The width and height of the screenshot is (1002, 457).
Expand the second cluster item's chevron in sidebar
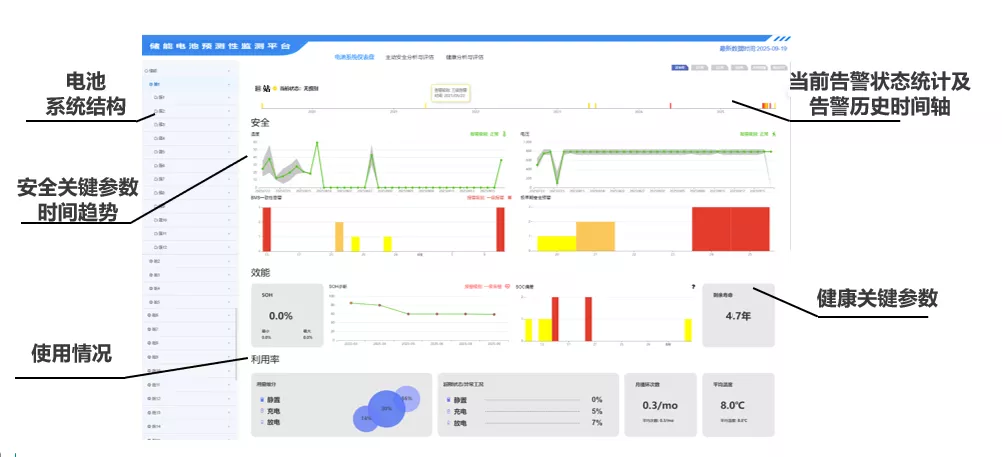pos(229,111)
